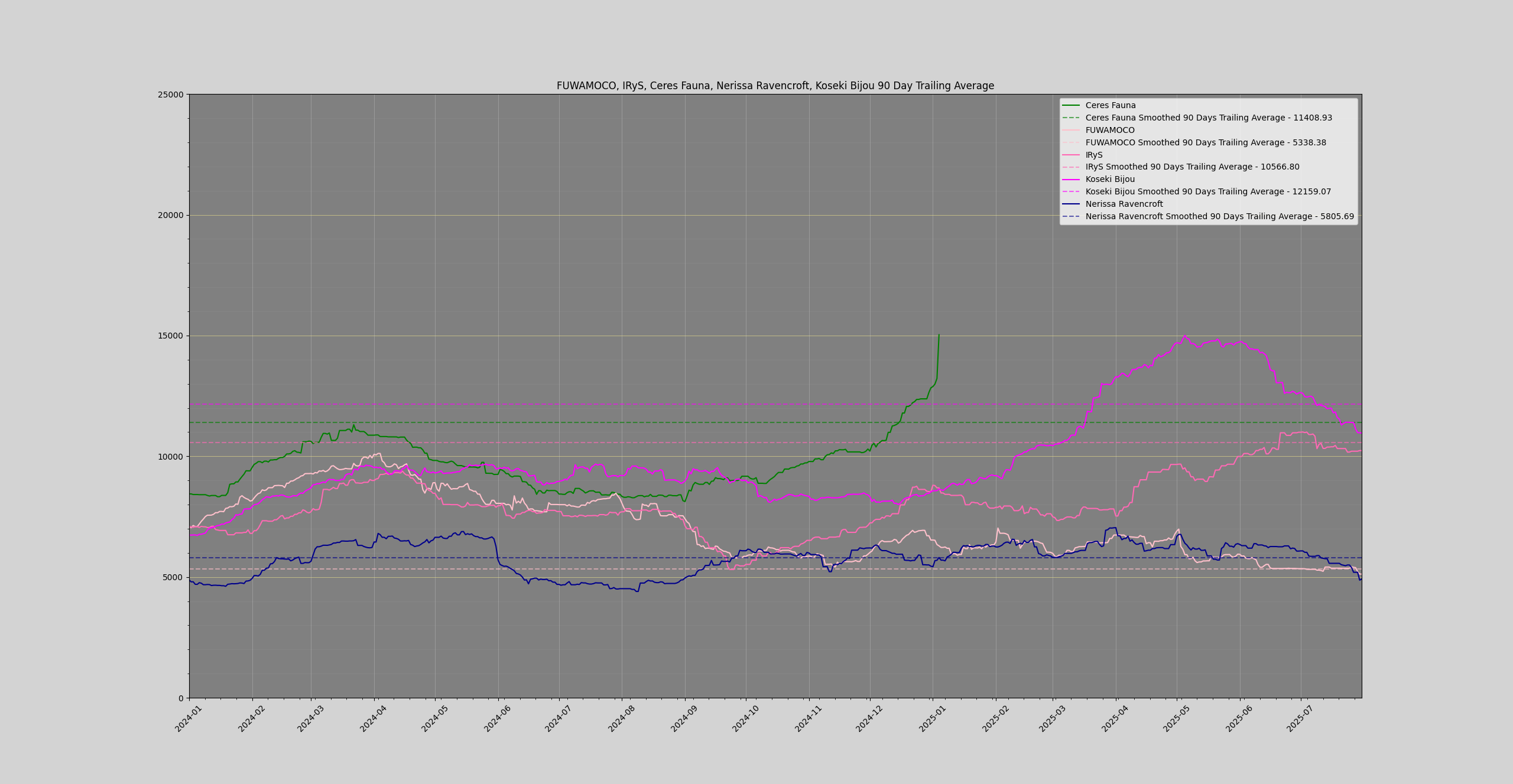Click the 15000 y-axis tick label

(170, 336)
